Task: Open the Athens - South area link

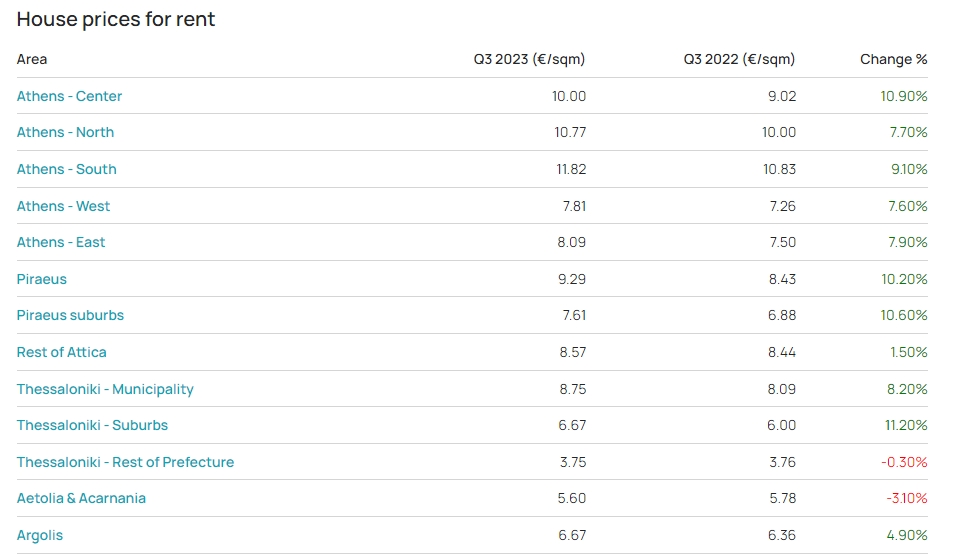Action: (x=66, y=169)
